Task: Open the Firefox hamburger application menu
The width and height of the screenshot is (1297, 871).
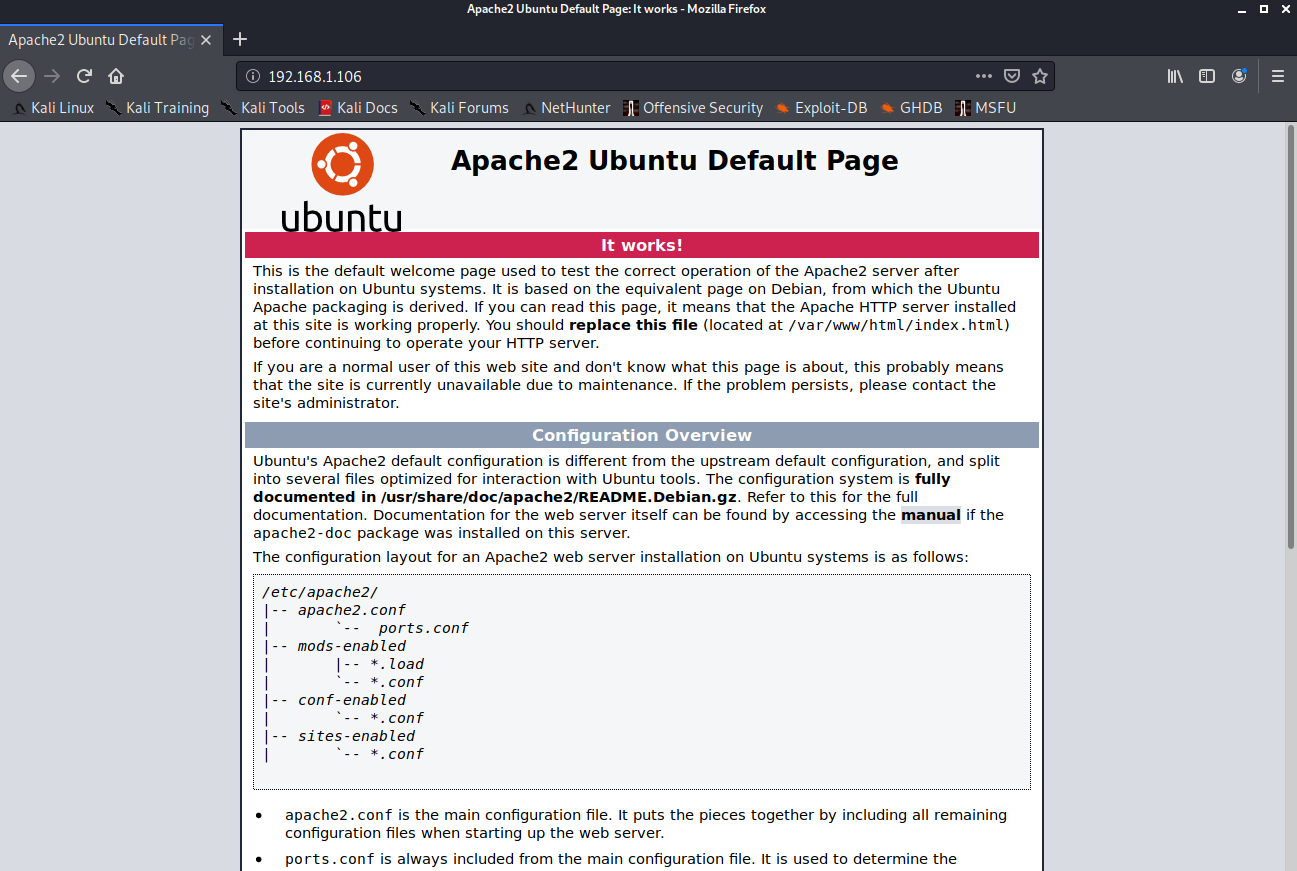Action: tap(1277, 76)
